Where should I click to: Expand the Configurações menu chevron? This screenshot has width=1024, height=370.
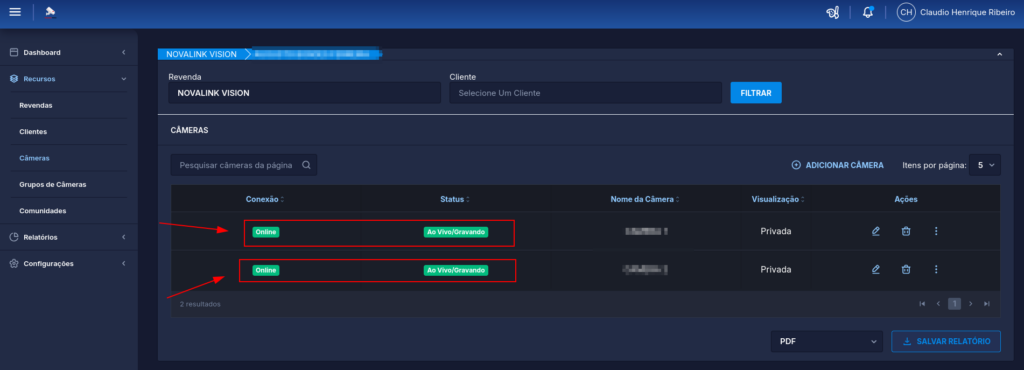[123, 264]
